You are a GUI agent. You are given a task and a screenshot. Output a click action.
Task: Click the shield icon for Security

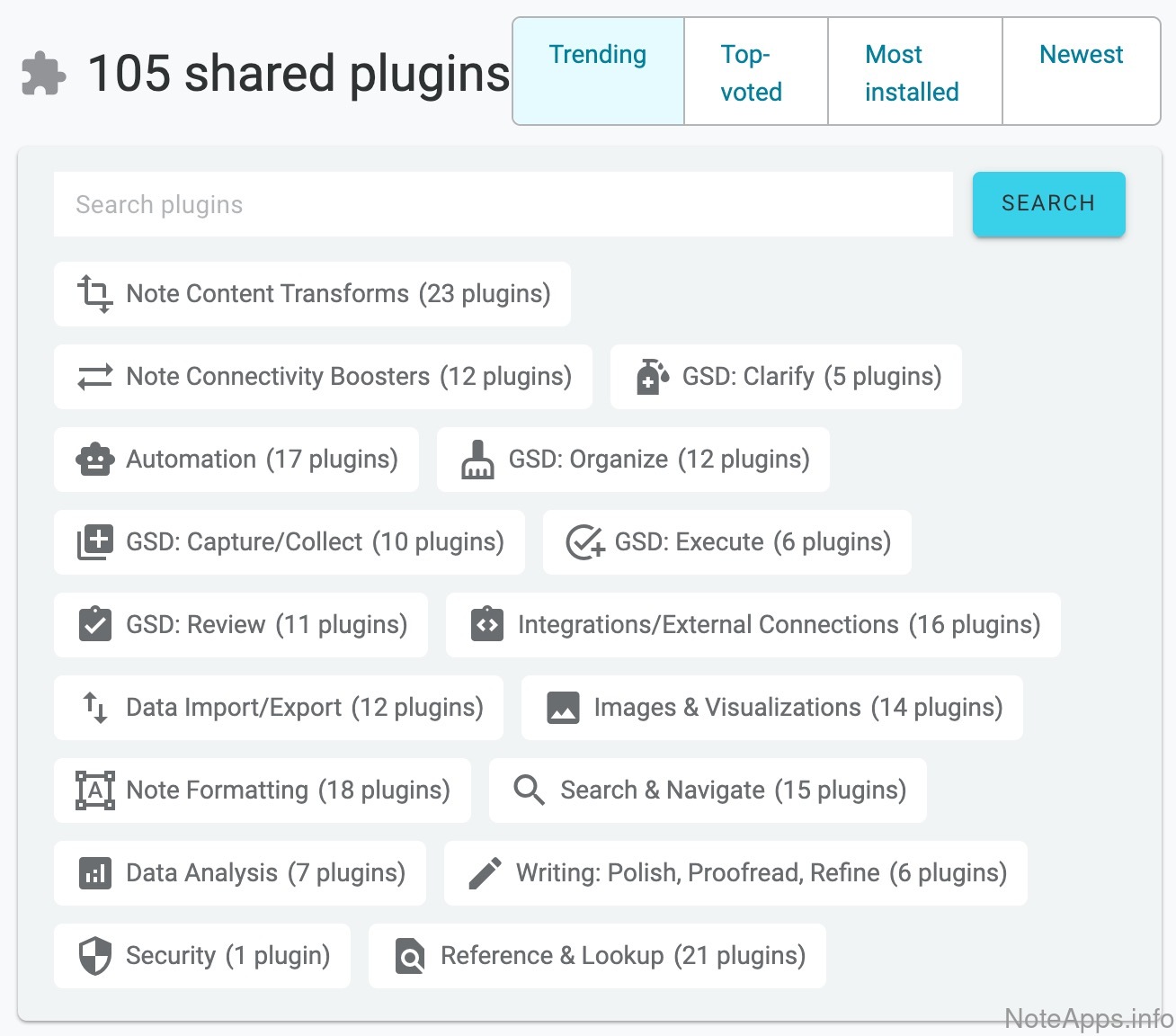[x=95, y=956]
